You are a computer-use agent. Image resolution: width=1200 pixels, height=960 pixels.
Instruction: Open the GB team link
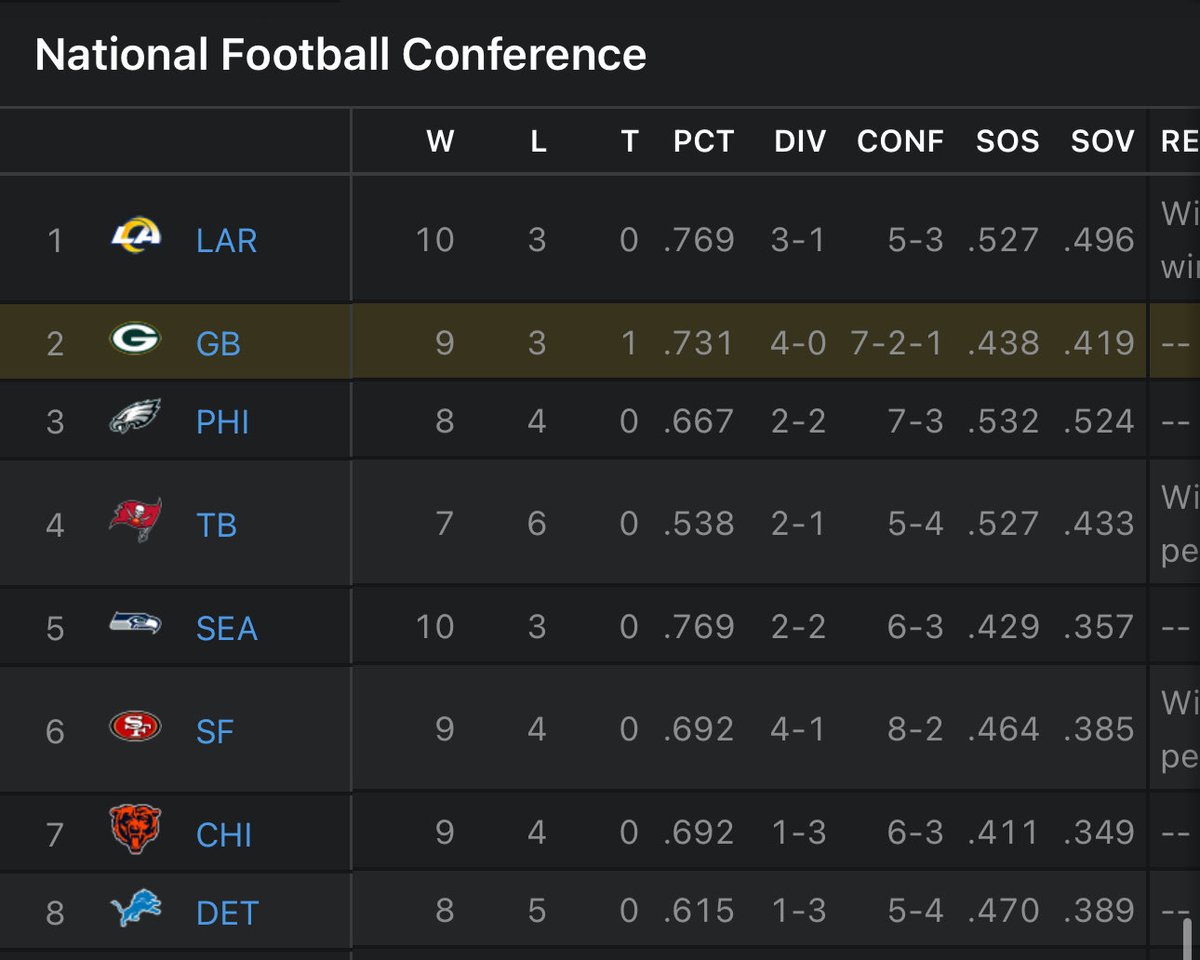(x=218, y=344)
